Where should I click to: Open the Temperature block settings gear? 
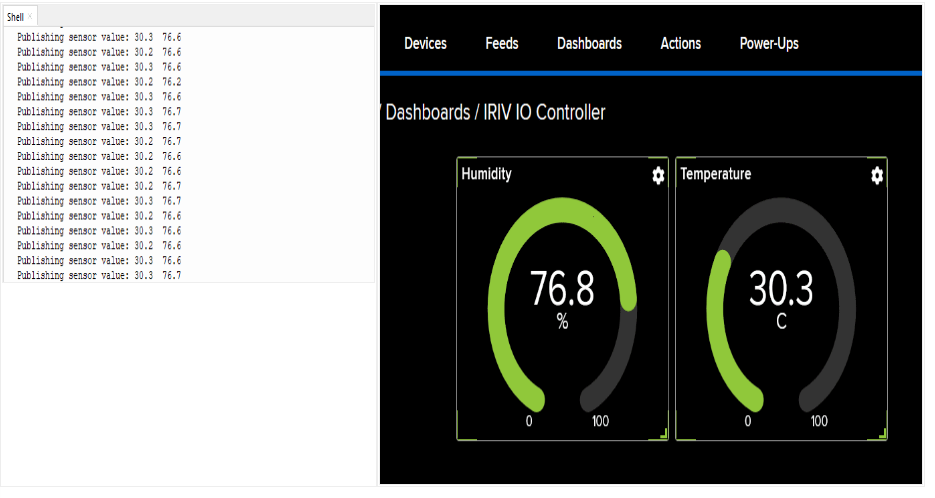pyautogui.click(x=877, y=175)
